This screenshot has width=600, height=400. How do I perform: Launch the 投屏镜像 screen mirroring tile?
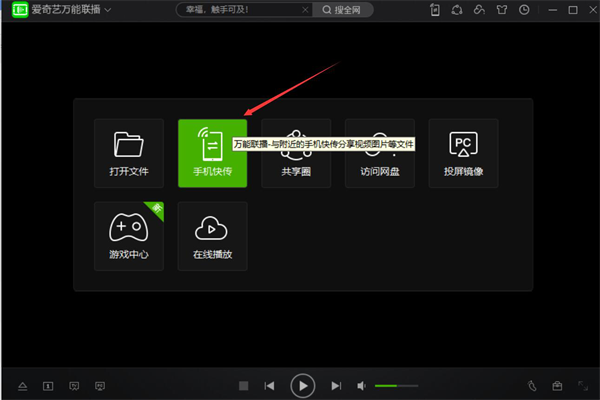463,153
